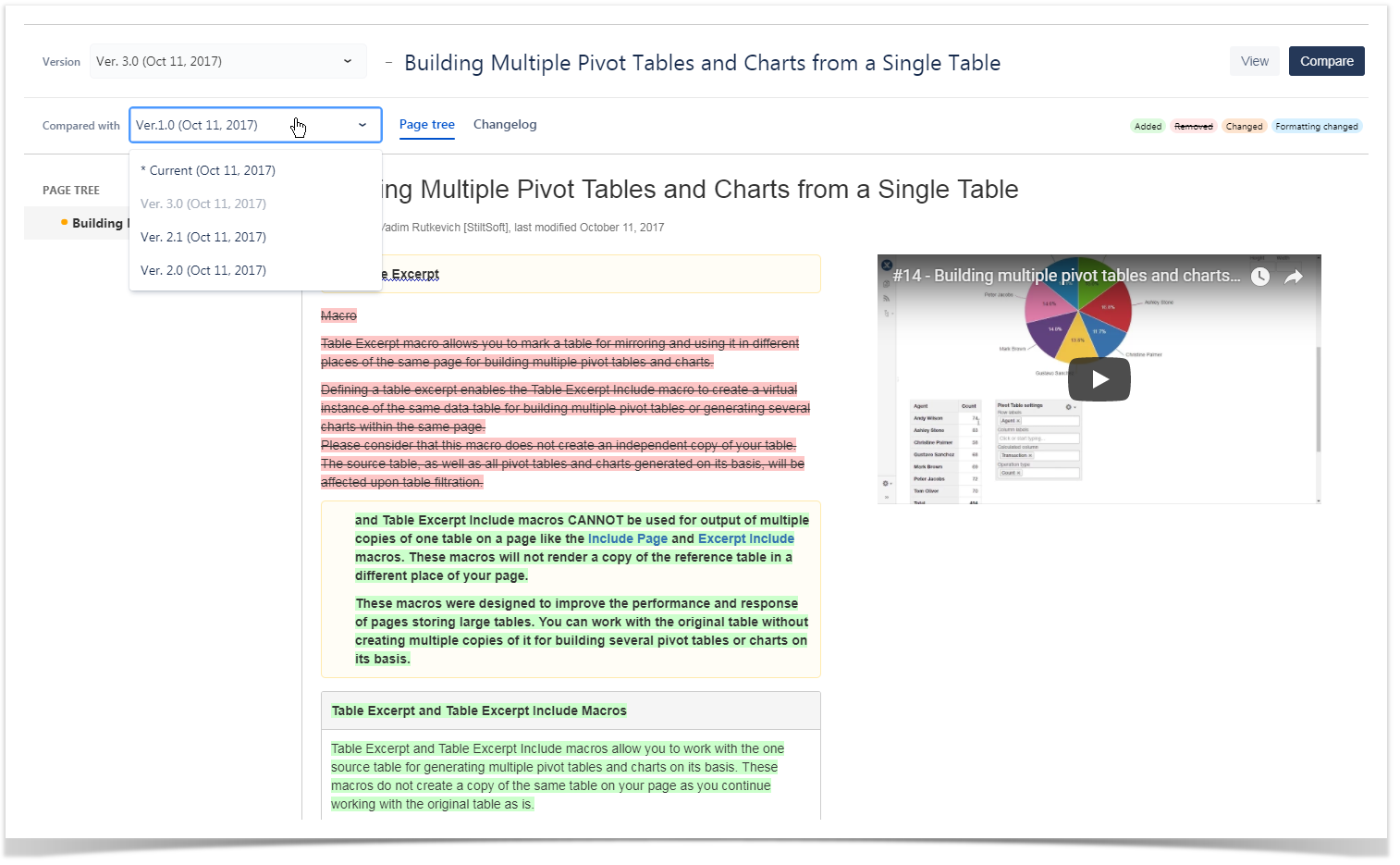
Task: Click the Added legend badge
Action: point(1148,127)
